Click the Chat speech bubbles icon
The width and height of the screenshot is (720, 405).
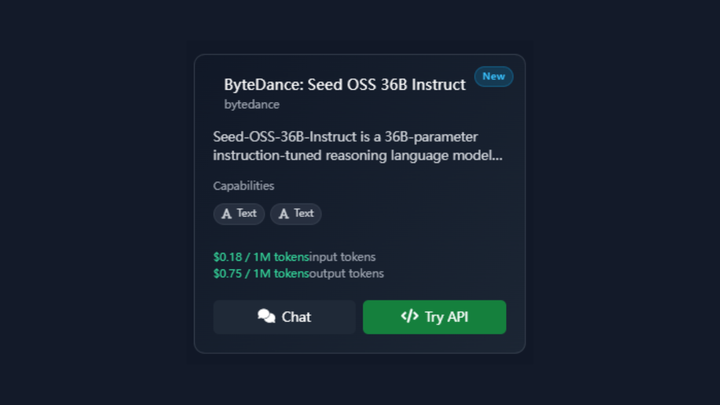click(x=266, y=317)
